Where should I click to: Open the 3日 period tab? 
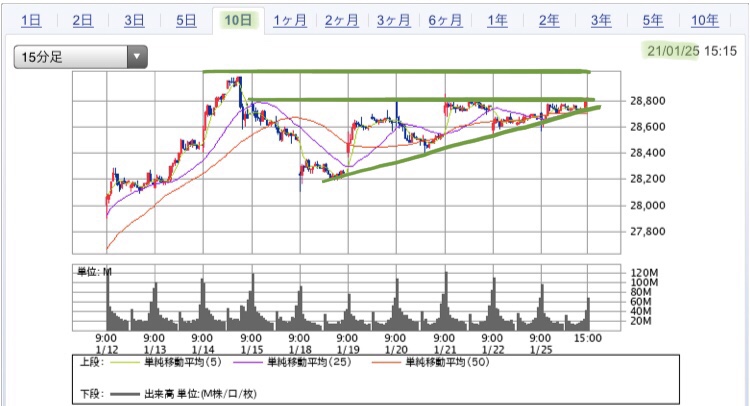tap(135, 21)
